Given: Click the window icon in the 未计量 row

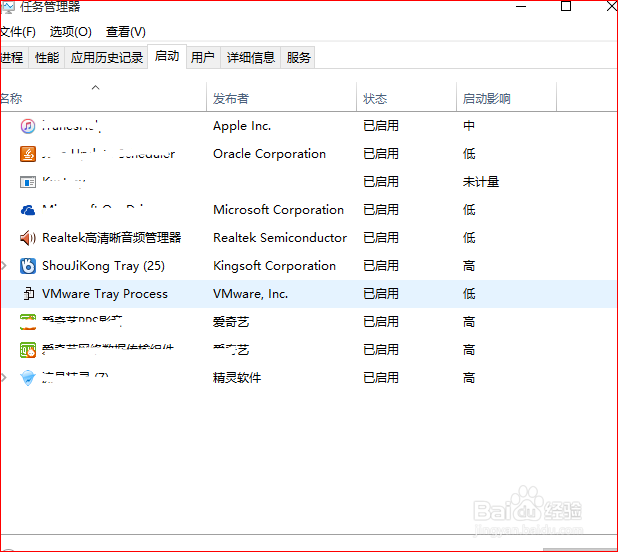Looking at the screenshot, I should click(28, 182).
